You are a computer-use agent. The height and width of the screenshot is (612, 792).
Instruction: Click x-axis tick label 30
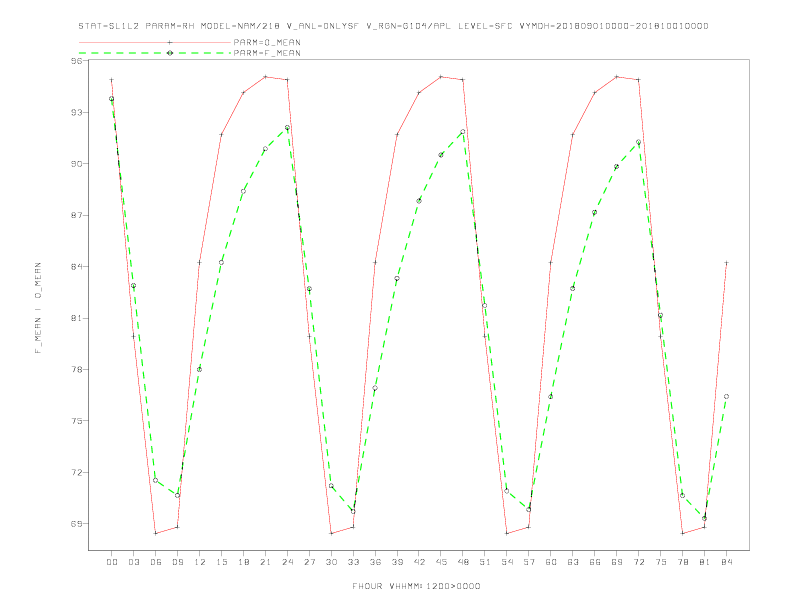[331, 562]
